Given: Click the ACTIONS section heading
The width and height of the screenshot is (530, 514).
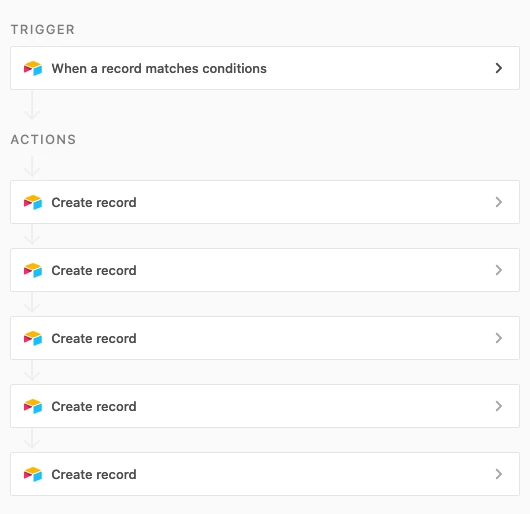Looking at the screenshot, I should (43, 140).
